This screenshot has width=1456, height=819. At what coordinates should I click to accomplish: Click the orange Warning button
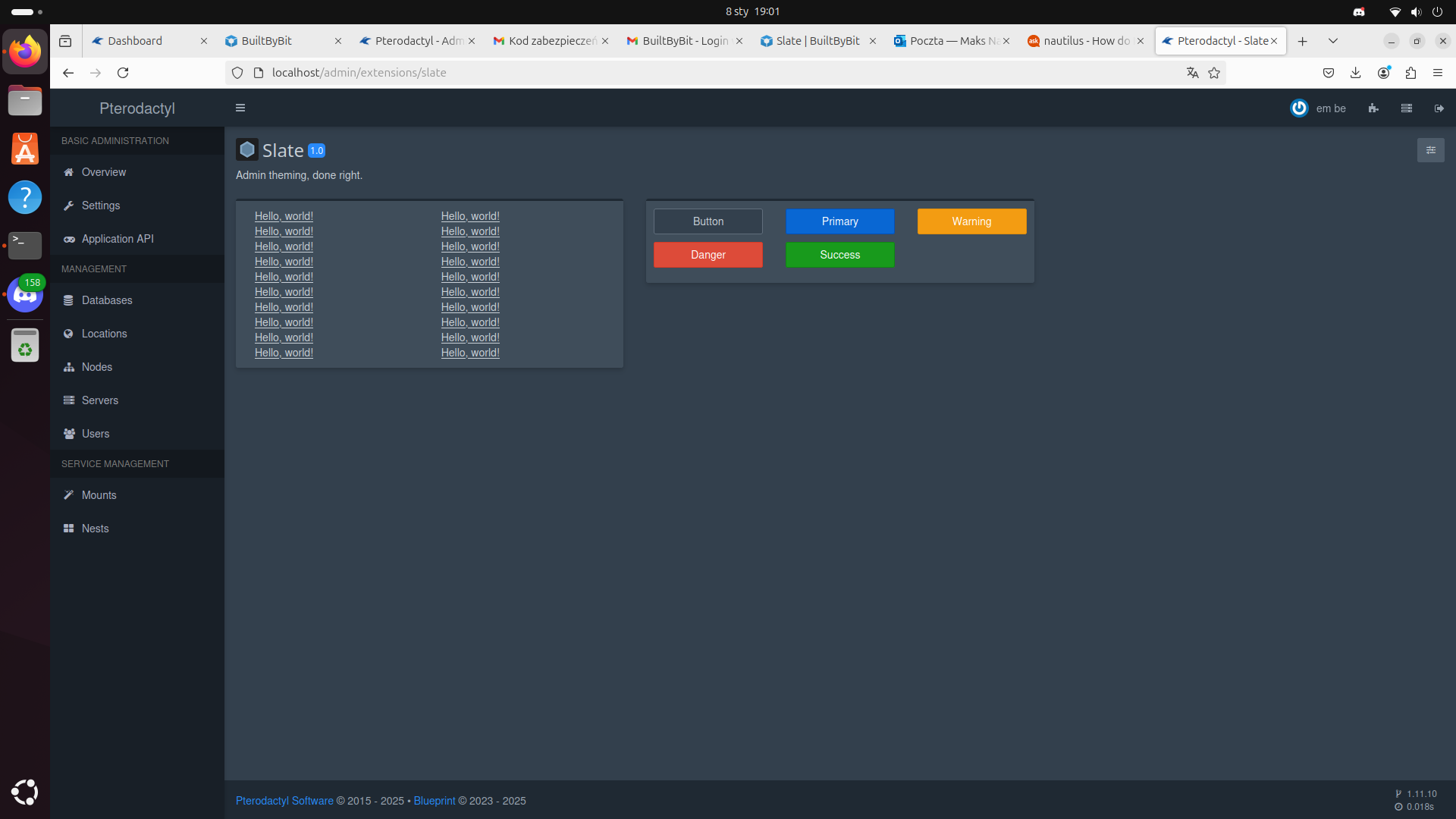coord(972,221)
